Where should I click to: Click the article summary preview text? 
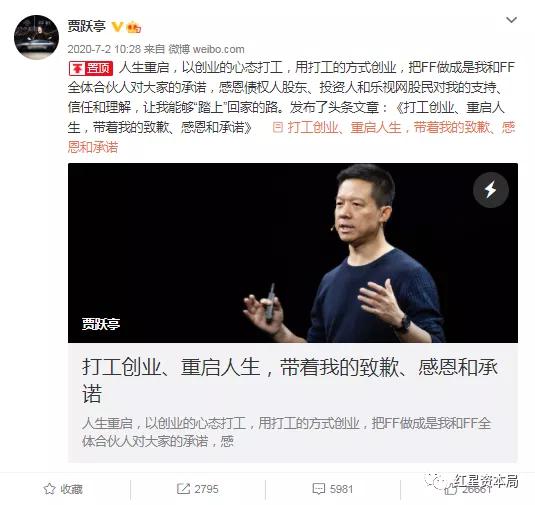[x=287, y=432]
